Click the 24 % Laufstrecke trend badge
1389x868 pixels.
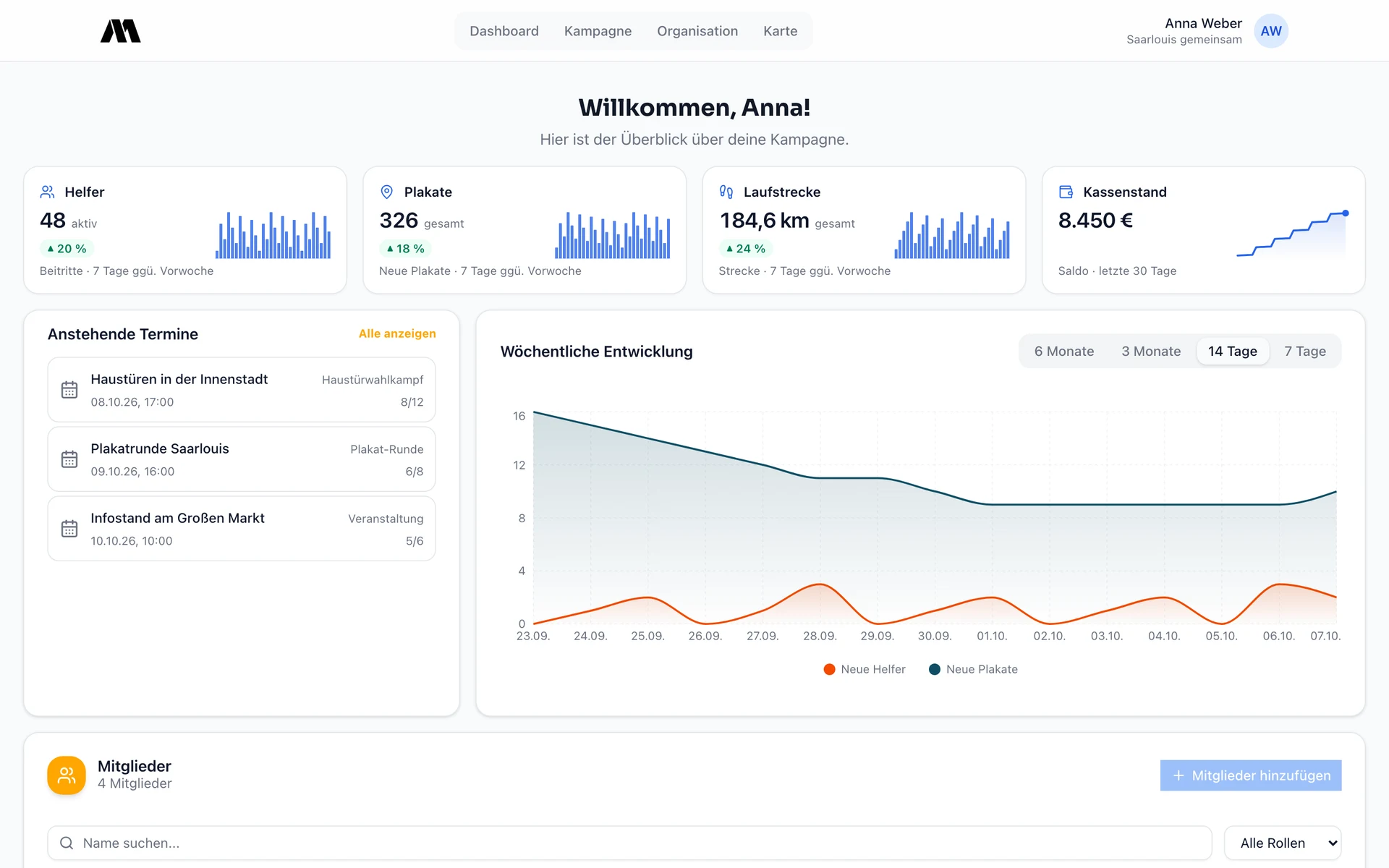(745, 249)
